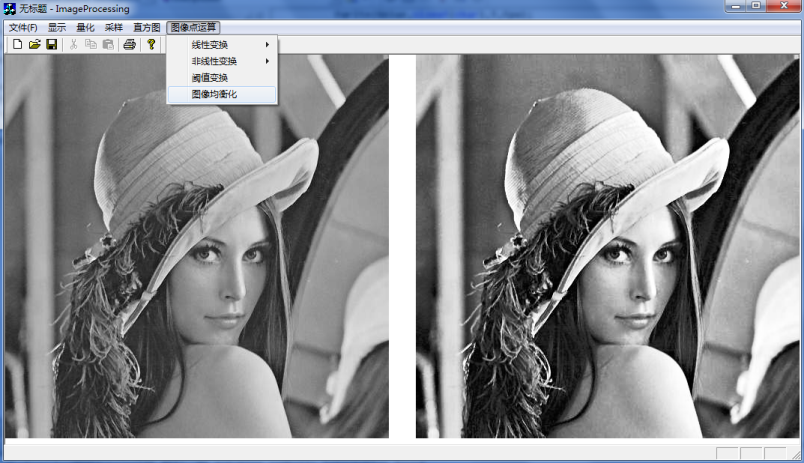Click the Cut scissors icon

pos(73,45)
